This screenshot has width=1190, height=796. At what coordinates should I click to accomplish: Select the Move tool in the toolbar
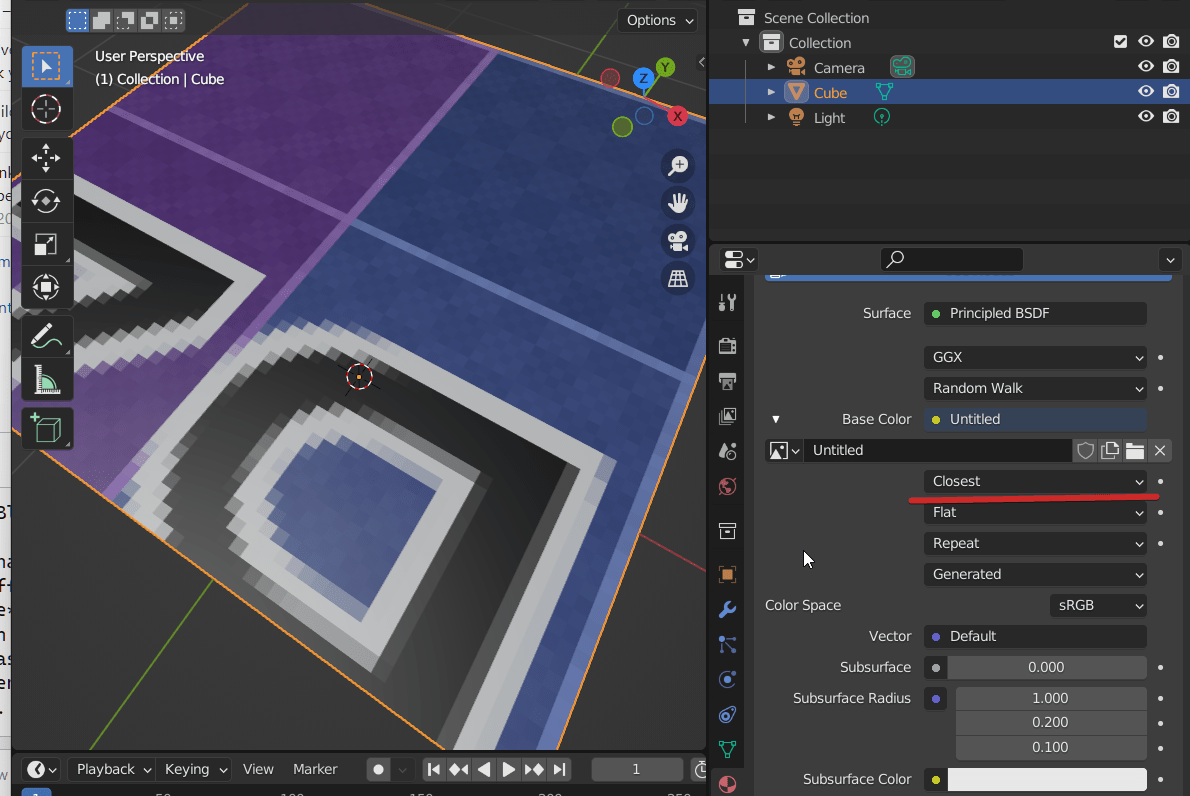pyautogui.click(x=46, y=157)
